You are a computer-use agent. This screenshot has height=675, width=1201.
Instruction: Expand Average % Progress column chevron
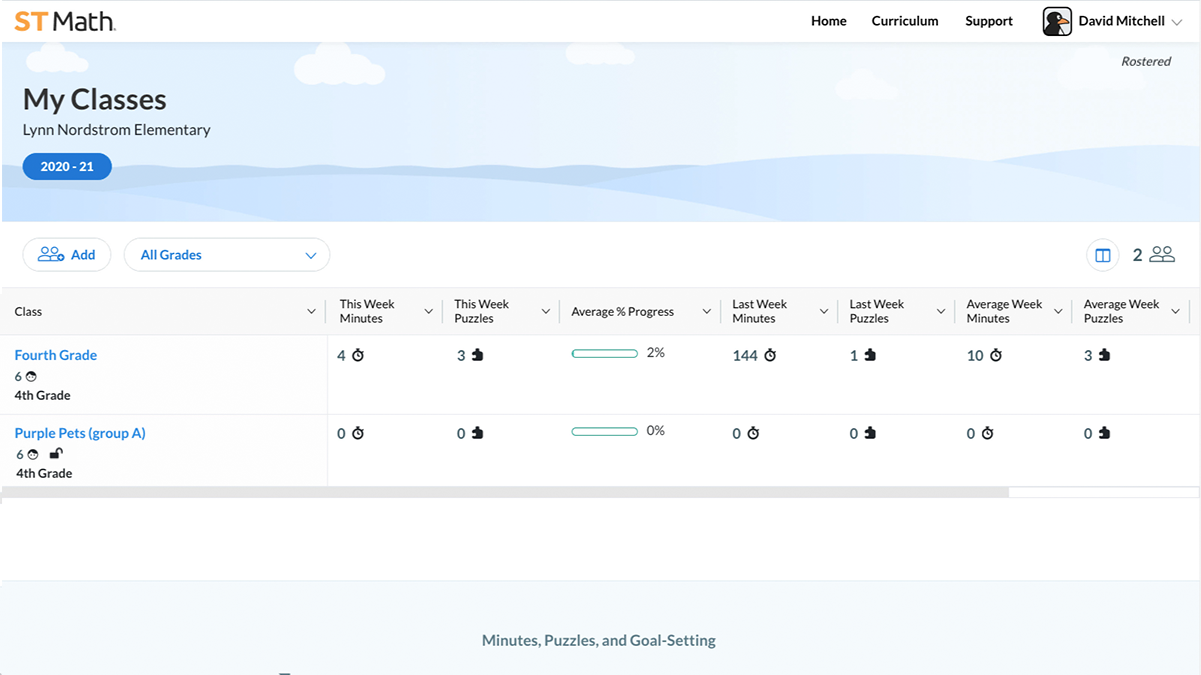(706, 312)
